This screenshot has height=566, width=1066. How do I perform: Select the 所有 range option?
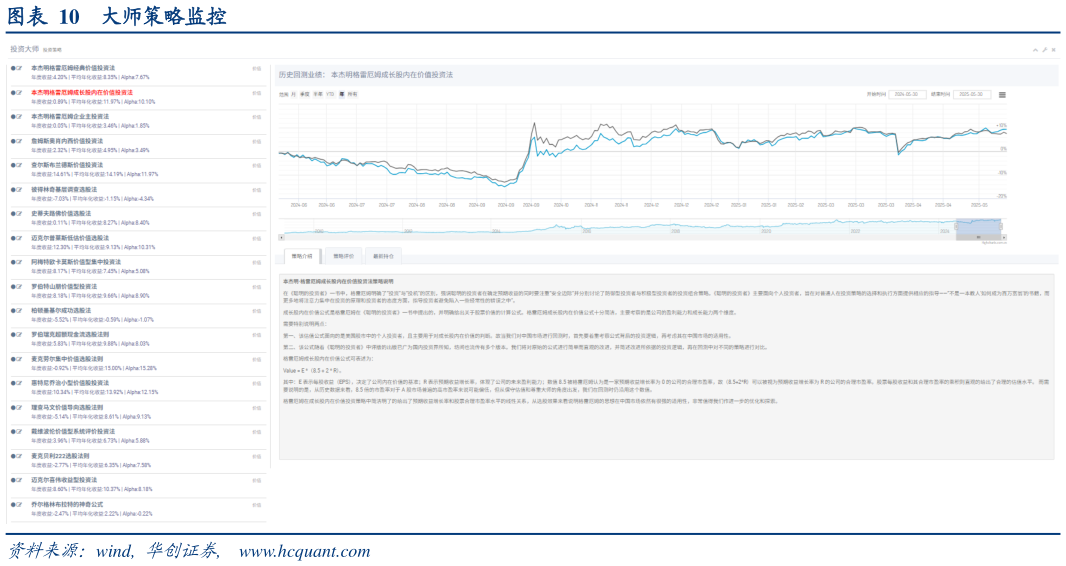click(x=350, y=94)
